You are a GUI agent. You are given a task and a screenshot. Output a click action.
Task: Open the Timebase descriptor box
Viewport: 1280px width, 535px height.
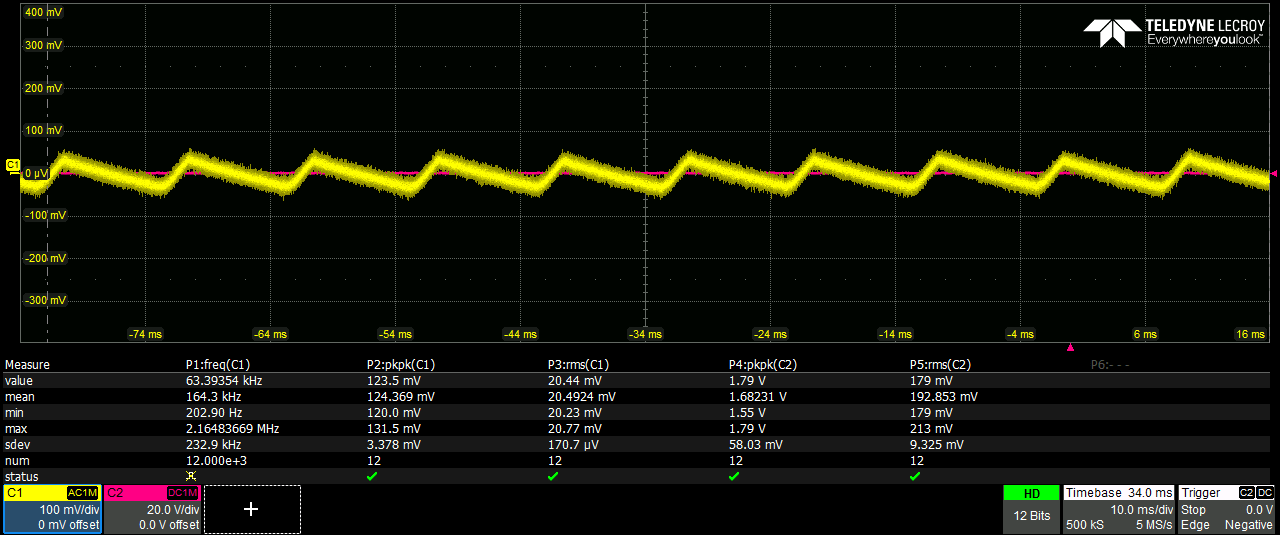[x=1118, y=509]
